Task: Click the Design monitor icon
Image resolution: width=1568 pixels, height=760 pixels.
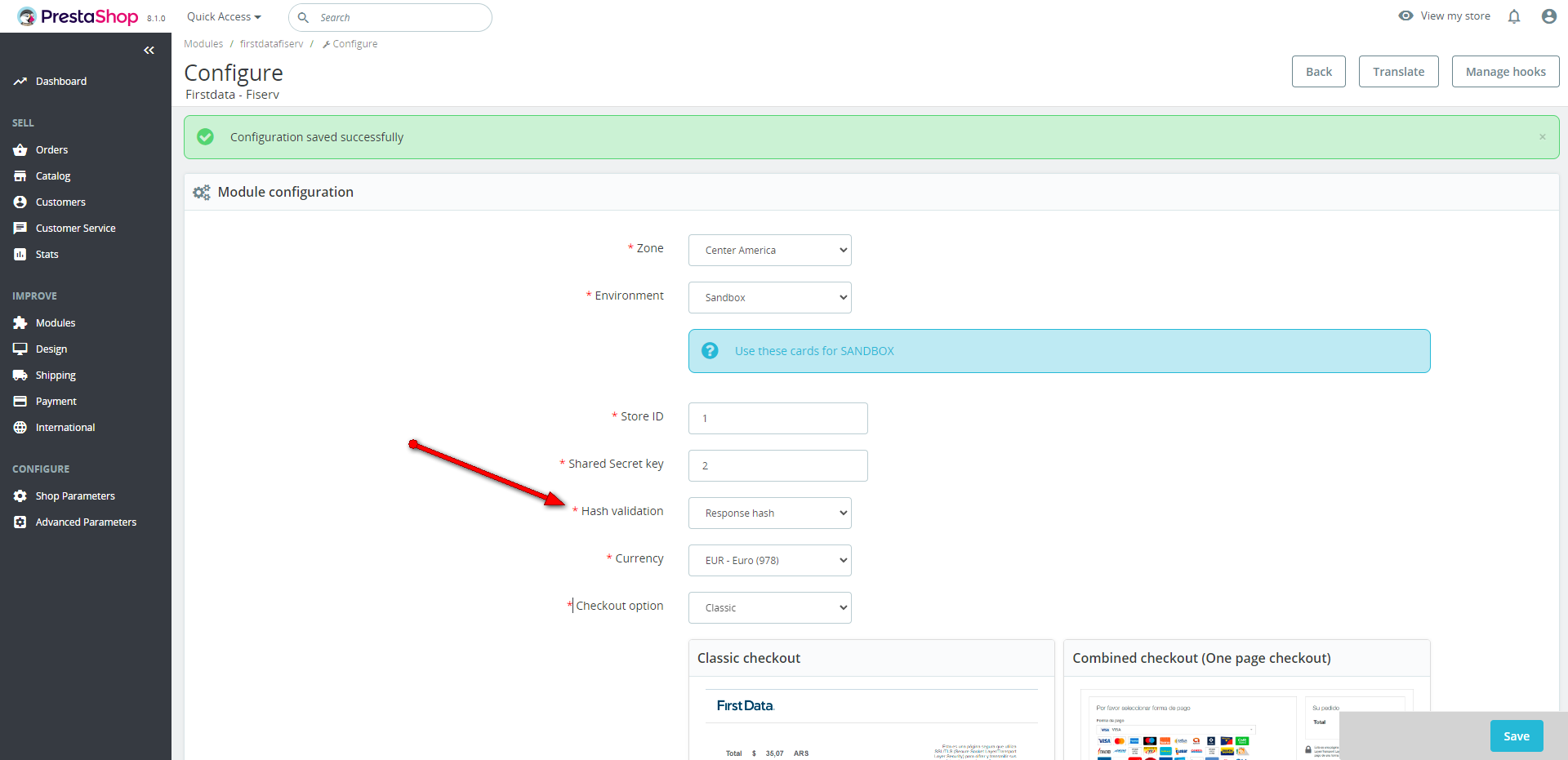Action: click(20, 349)
